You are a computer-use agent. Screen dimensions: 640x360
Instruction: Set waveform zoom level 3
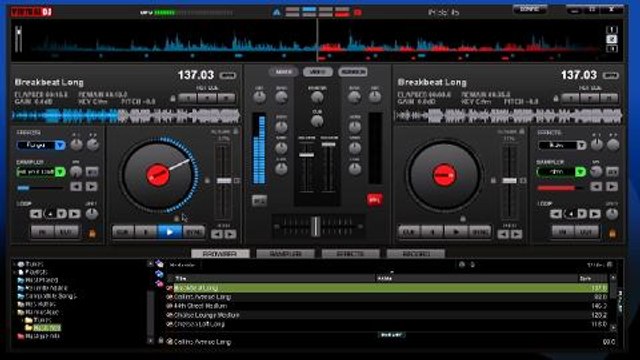tap(611, 49)
